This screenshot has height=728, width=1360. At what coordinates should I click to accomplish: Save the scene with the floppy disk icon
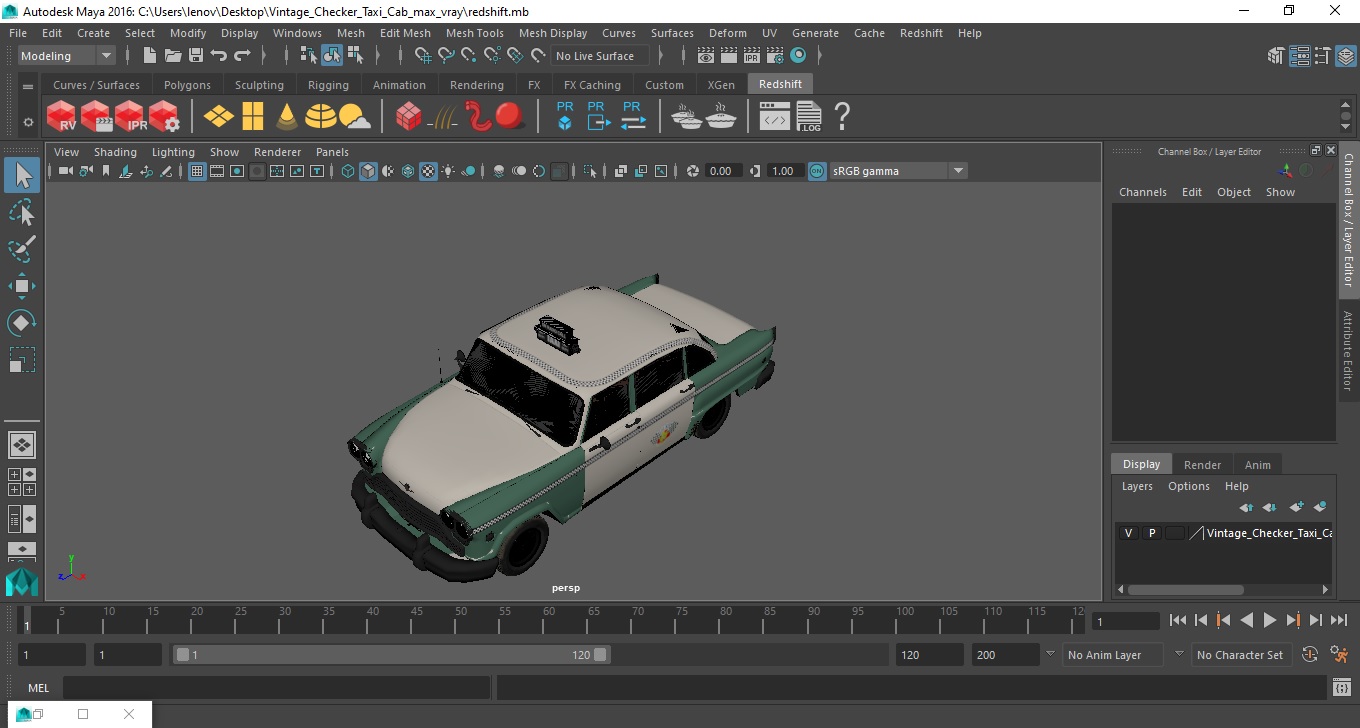pos(196,56)
